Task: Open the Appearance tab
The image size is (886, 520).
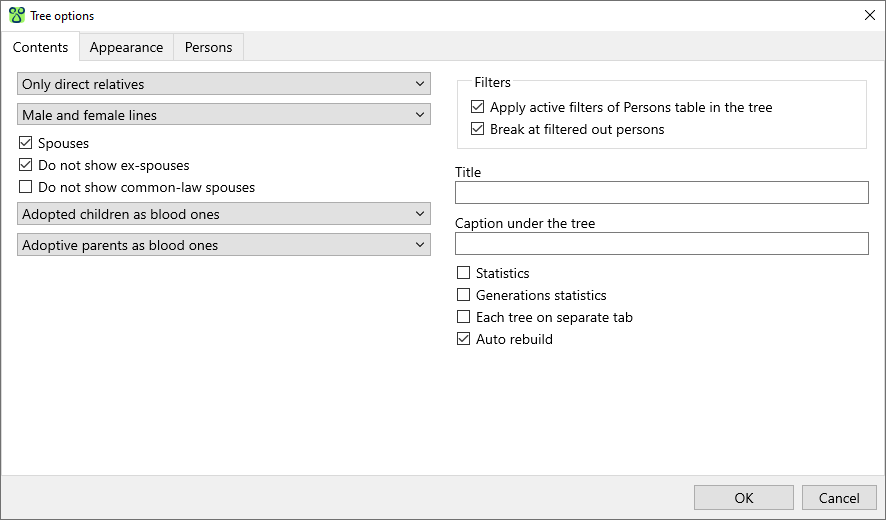Action: click(126, 47)
